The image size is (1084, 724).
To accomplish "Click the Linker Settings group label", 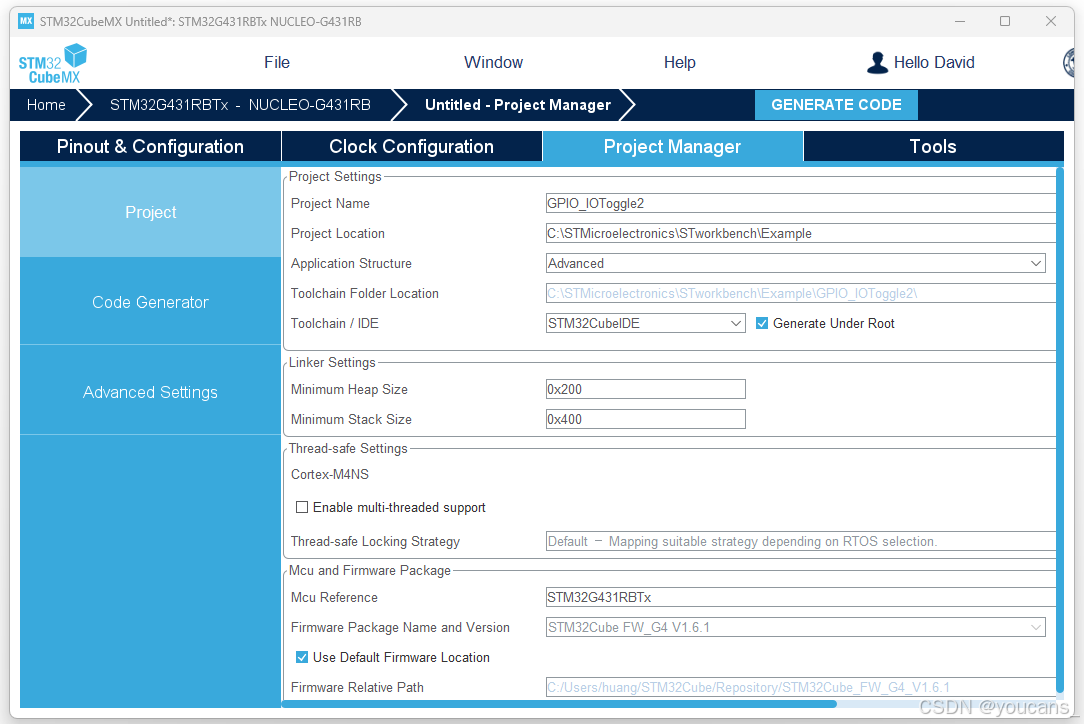I will (x=332, y=362).
